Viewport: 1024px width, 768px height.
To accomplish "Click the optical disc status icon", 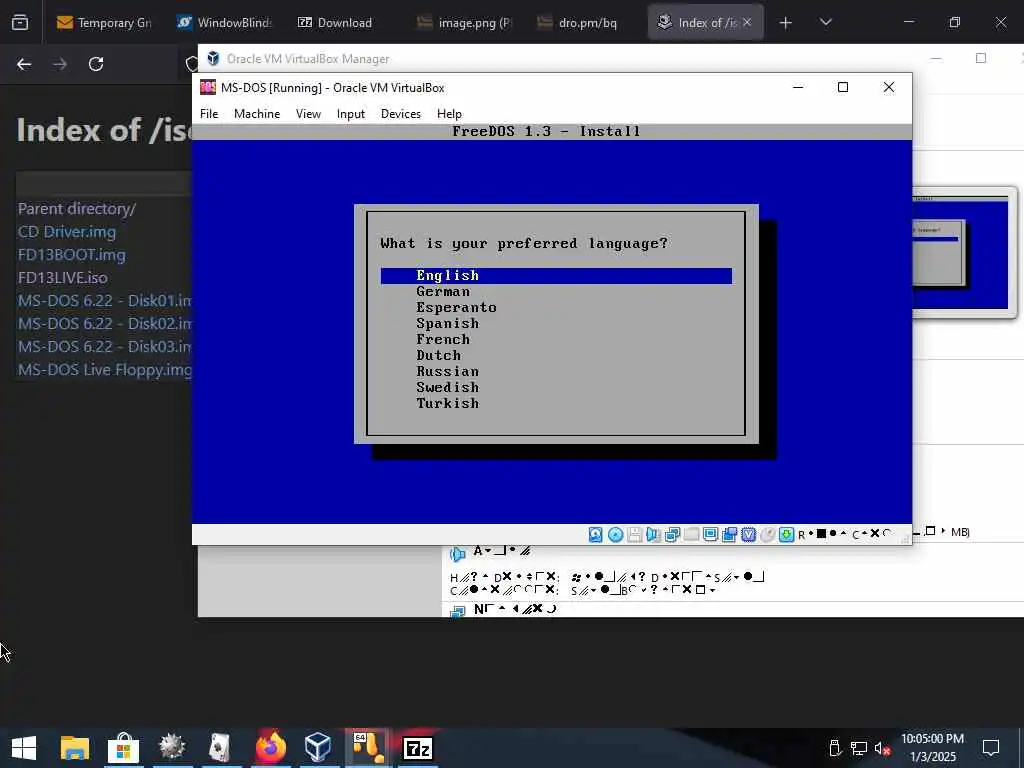I will point(615,535).
